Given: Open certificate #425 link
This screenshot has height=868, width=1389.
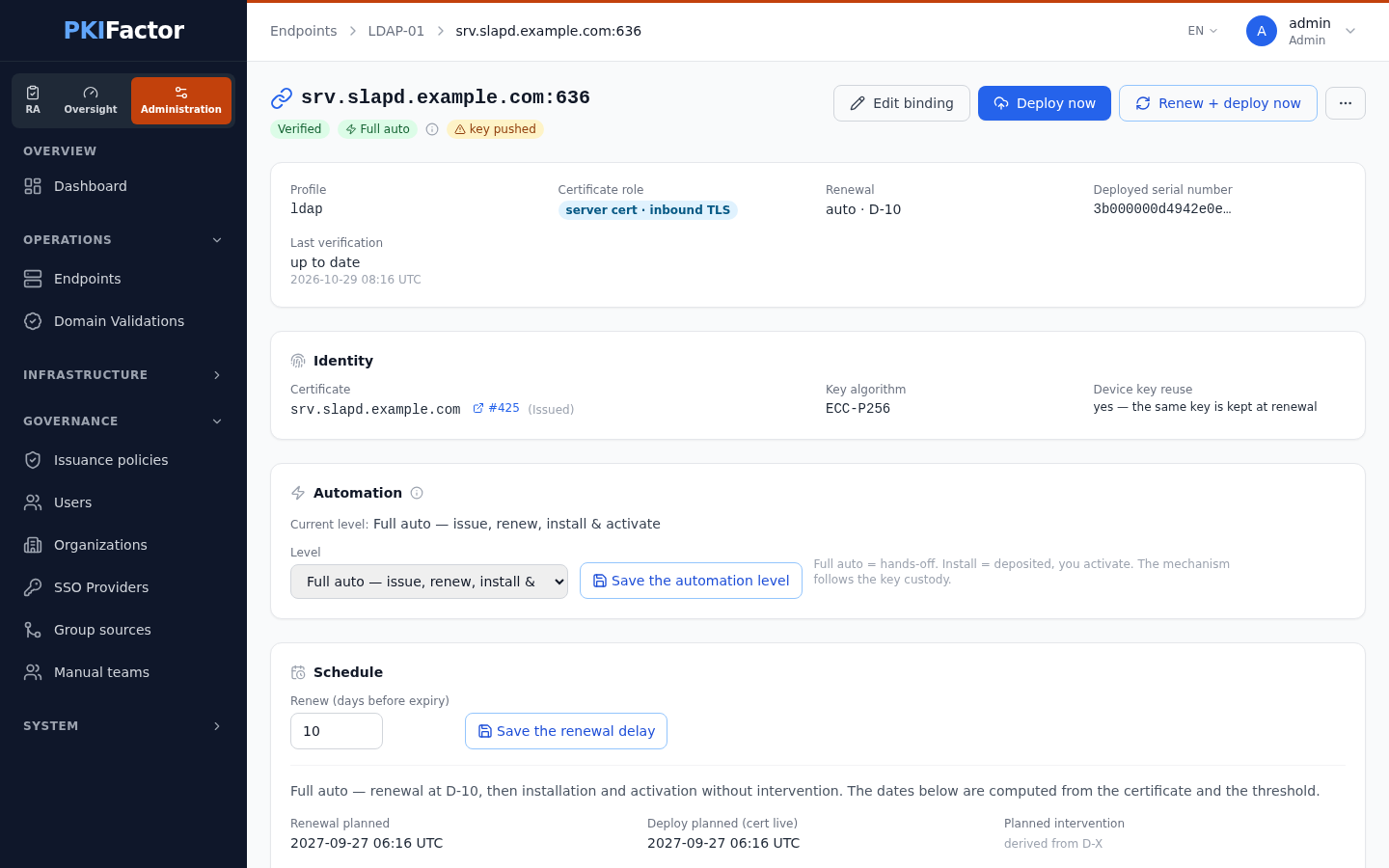Looking at the screenshot, I should pos(496,408).
